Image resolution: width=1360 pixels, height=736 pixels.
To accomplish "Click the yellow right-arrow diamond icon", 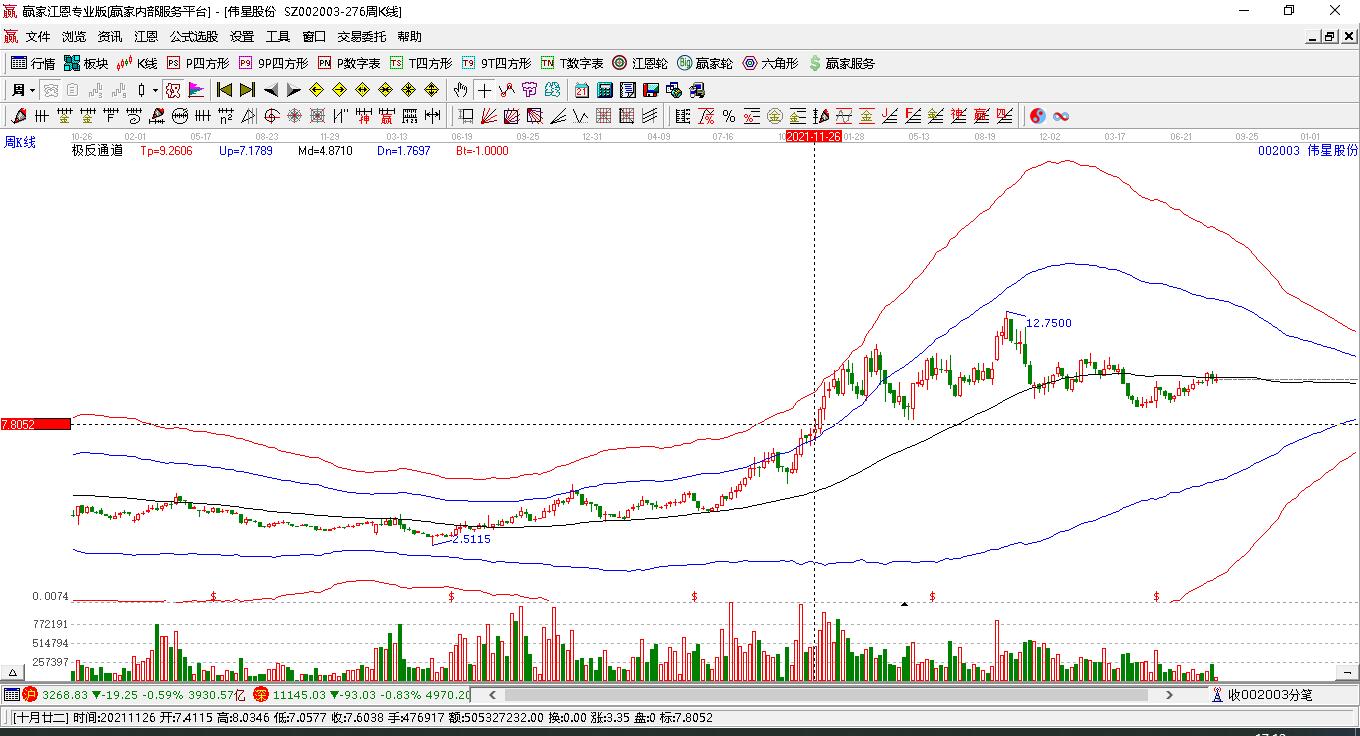I will click(x=340, y=90).
